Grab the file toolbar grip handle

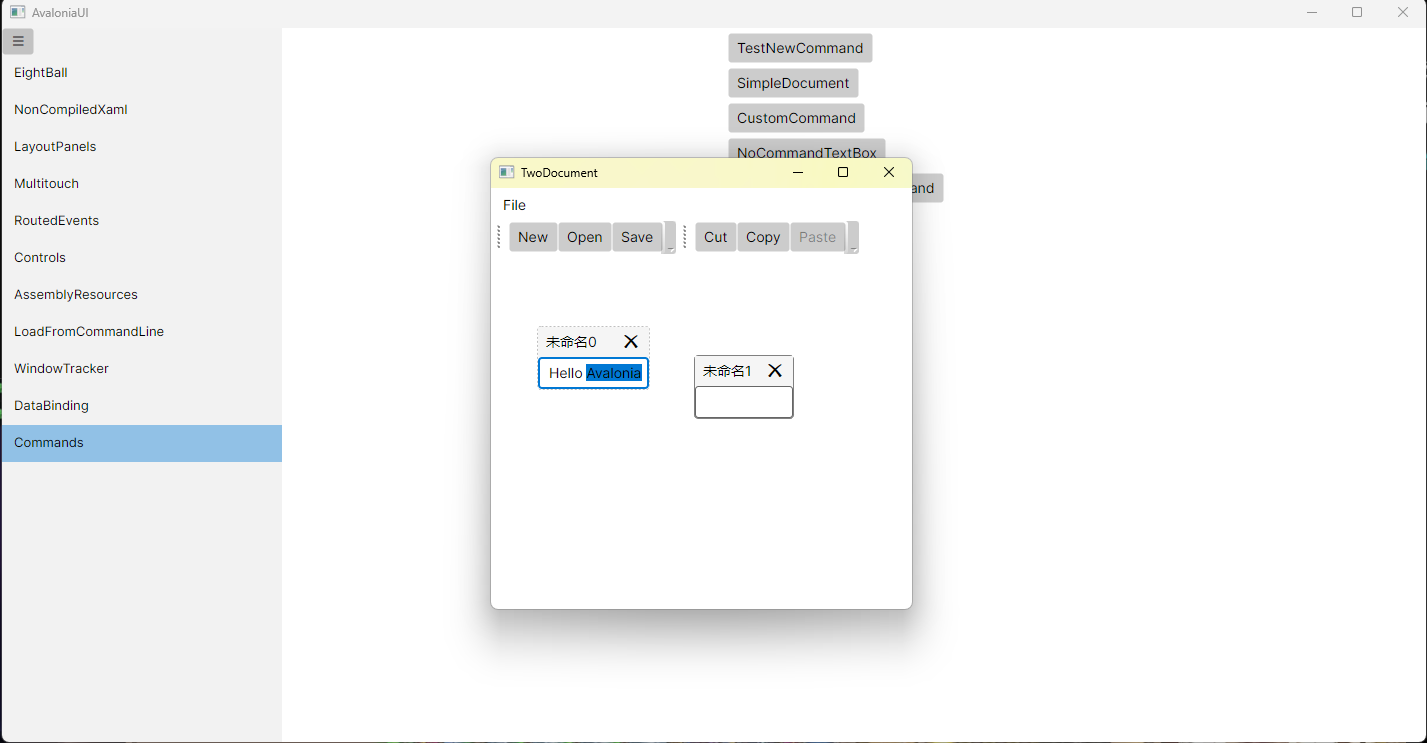pyautogui.click(x=499, y=237)
